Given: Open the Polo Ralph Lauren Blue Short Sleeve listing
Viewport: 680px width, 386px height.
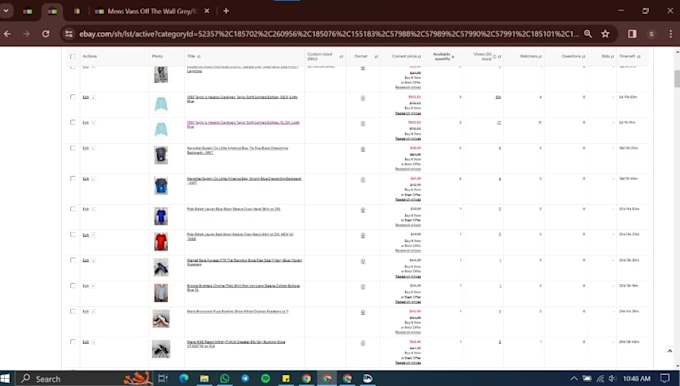Looking at the screenshot, I should pos(234,209).
